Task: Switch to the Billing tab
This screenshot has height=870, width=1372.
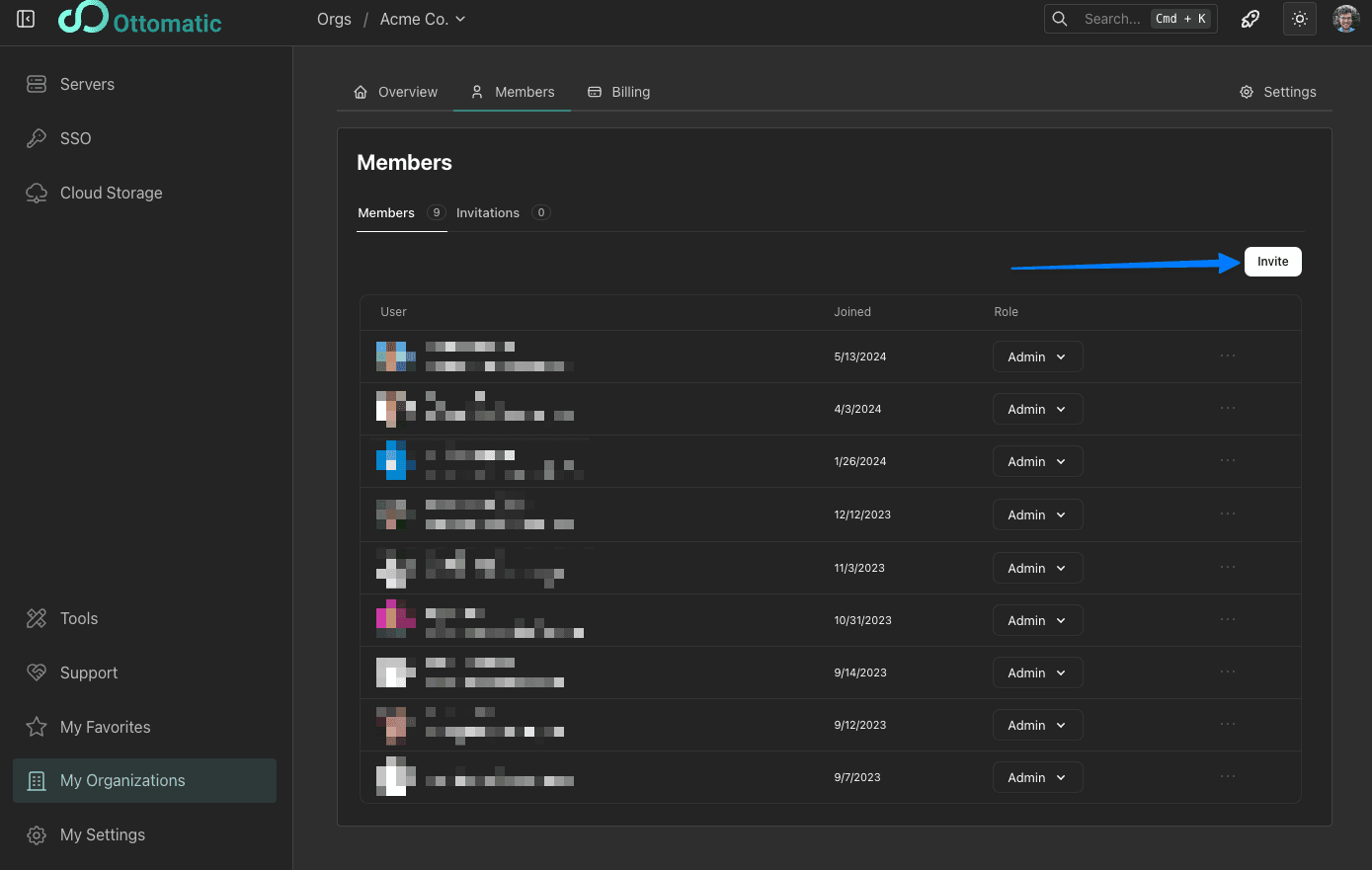Action: pyautogui.click(x=619, y=92)
